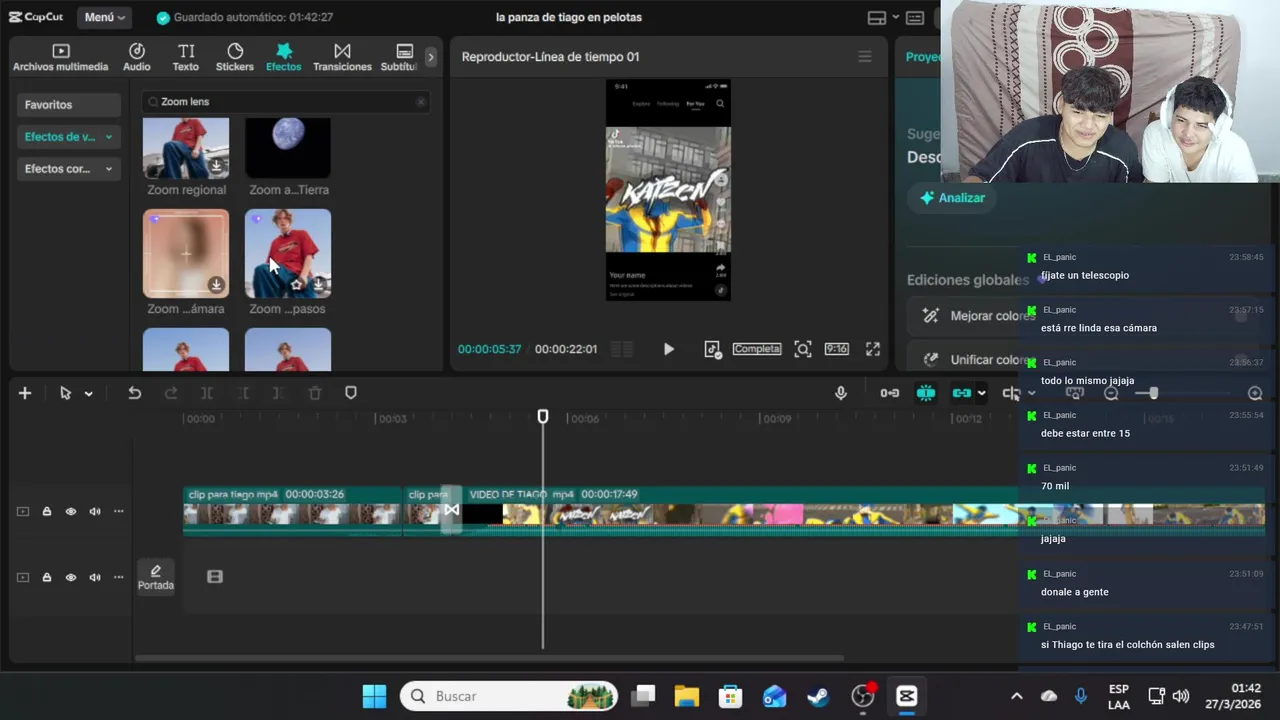Toggle auto snapping on the timeline
This screenshot has width=1280, height=720.
click(x=926, y=393)
